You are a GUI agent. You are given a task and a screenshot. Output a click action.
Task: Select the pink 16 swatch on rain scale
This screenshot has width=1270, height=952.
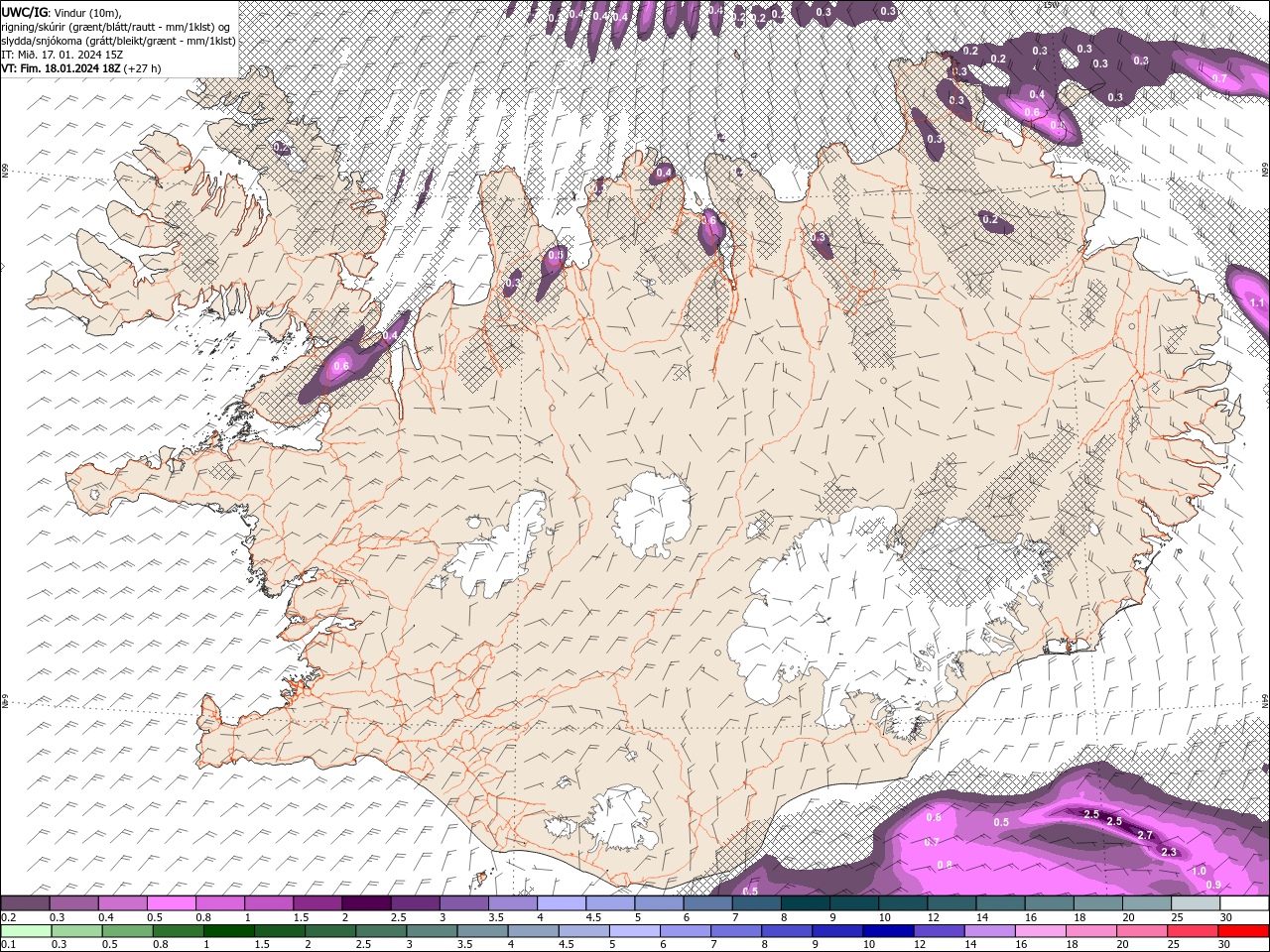[1040, 931]
